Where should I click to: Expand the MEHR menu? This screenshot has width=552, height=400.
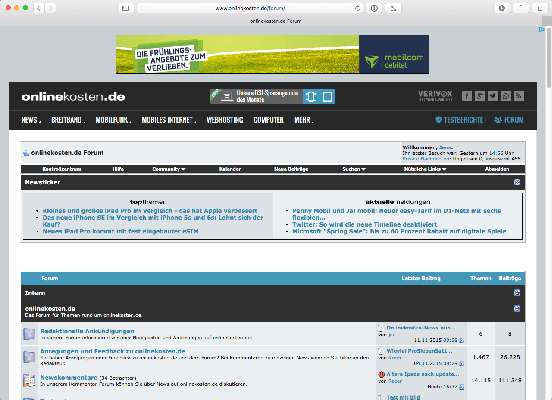click(303, 120)
